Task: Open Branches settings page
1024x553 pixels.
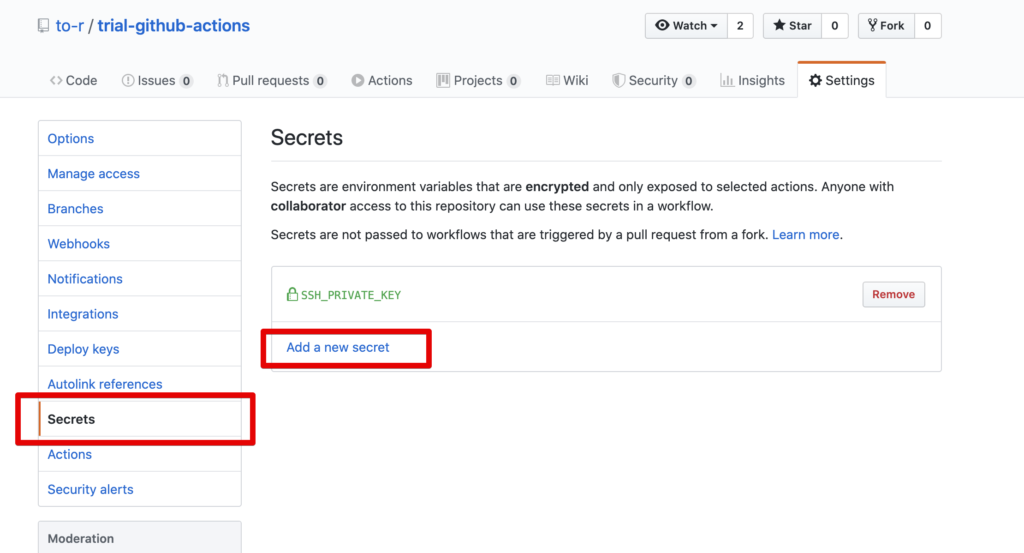Action: 140,209
